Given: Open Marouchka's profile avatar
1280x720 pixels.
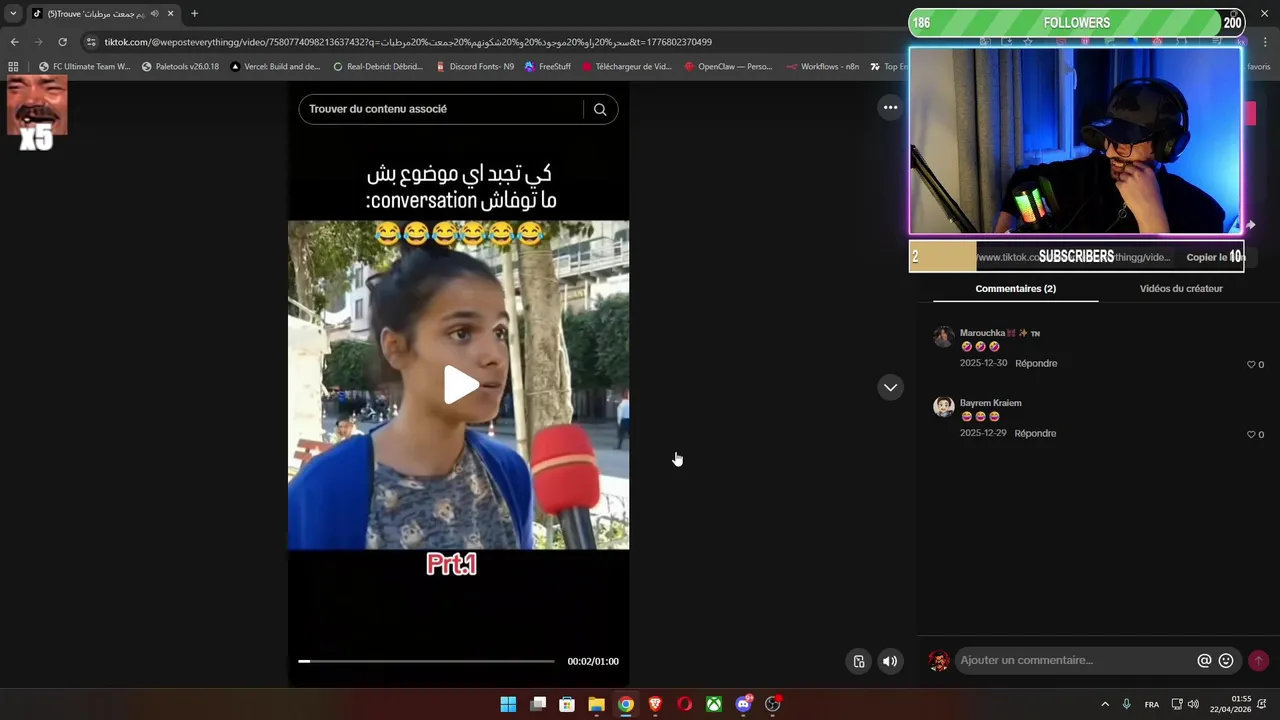Looking at the screenshot, I should coord(943,337).
